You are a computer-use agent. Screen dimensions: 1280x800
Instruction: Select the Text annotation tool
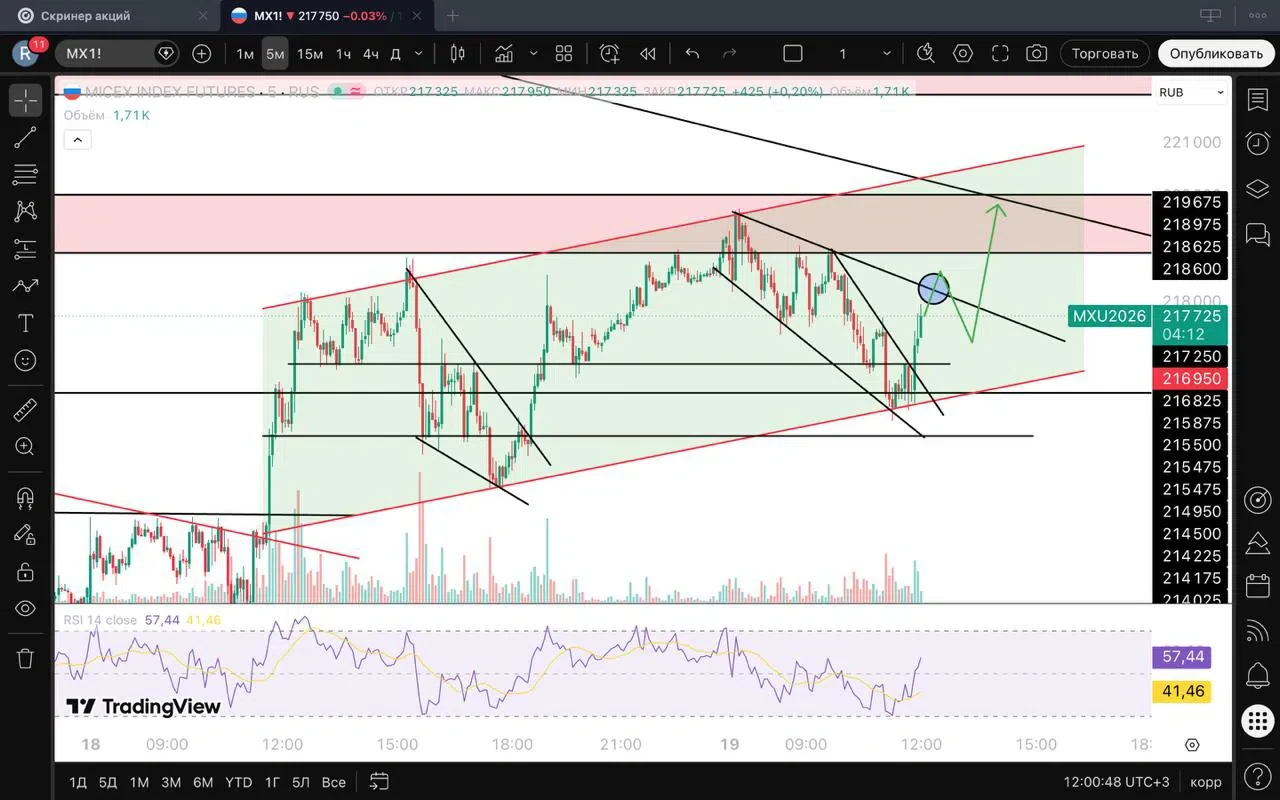25,323
